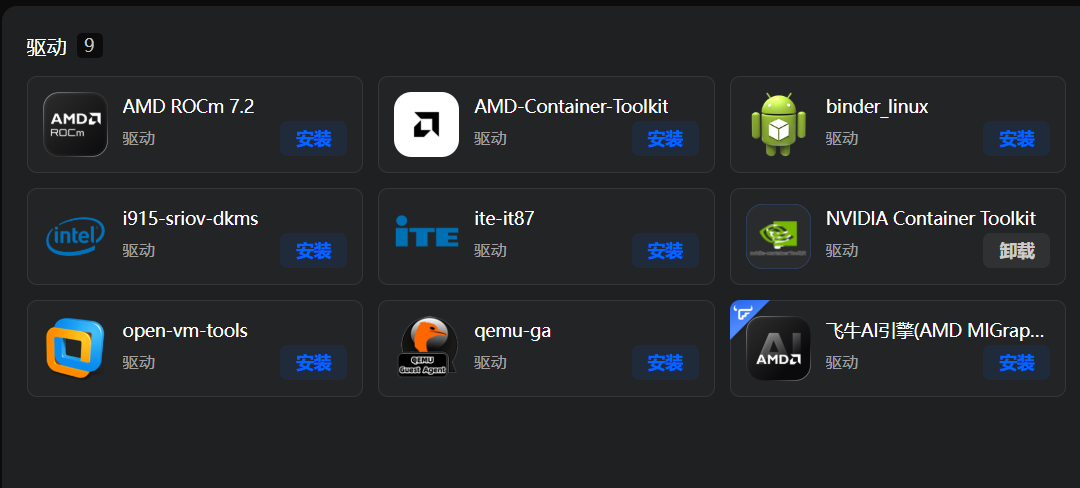
Task: Click the NVIDIA Container Toolkit icon
Action: click(x=778, y=237)
